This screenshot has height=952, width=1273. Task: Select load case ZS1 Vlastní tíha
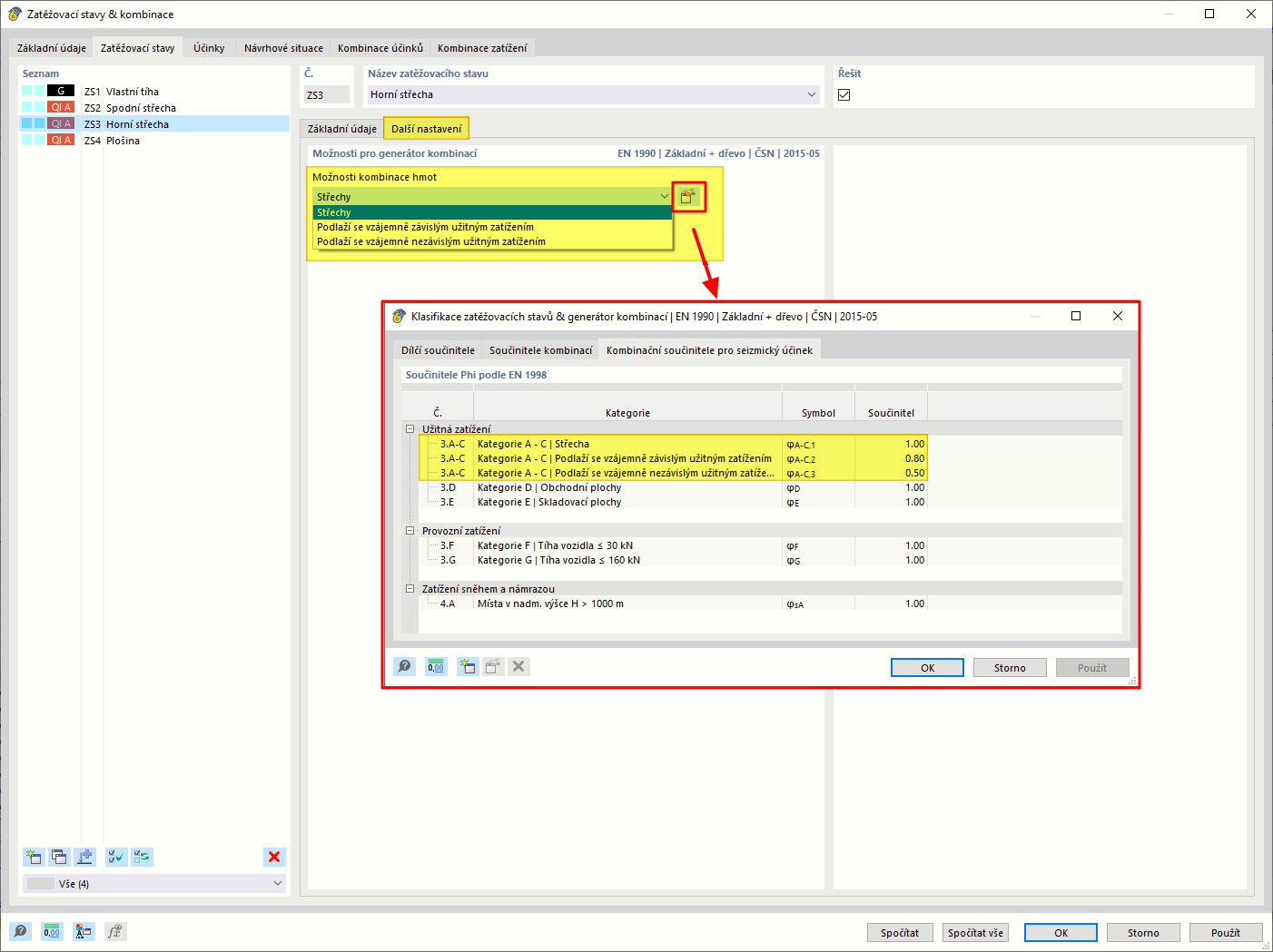[154, 91]
